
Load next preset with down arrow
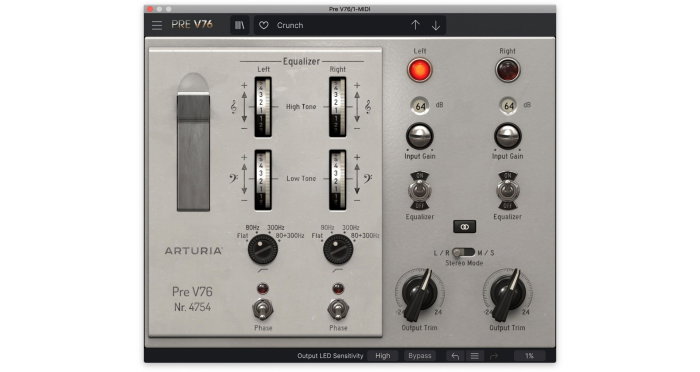pos(436,25)
